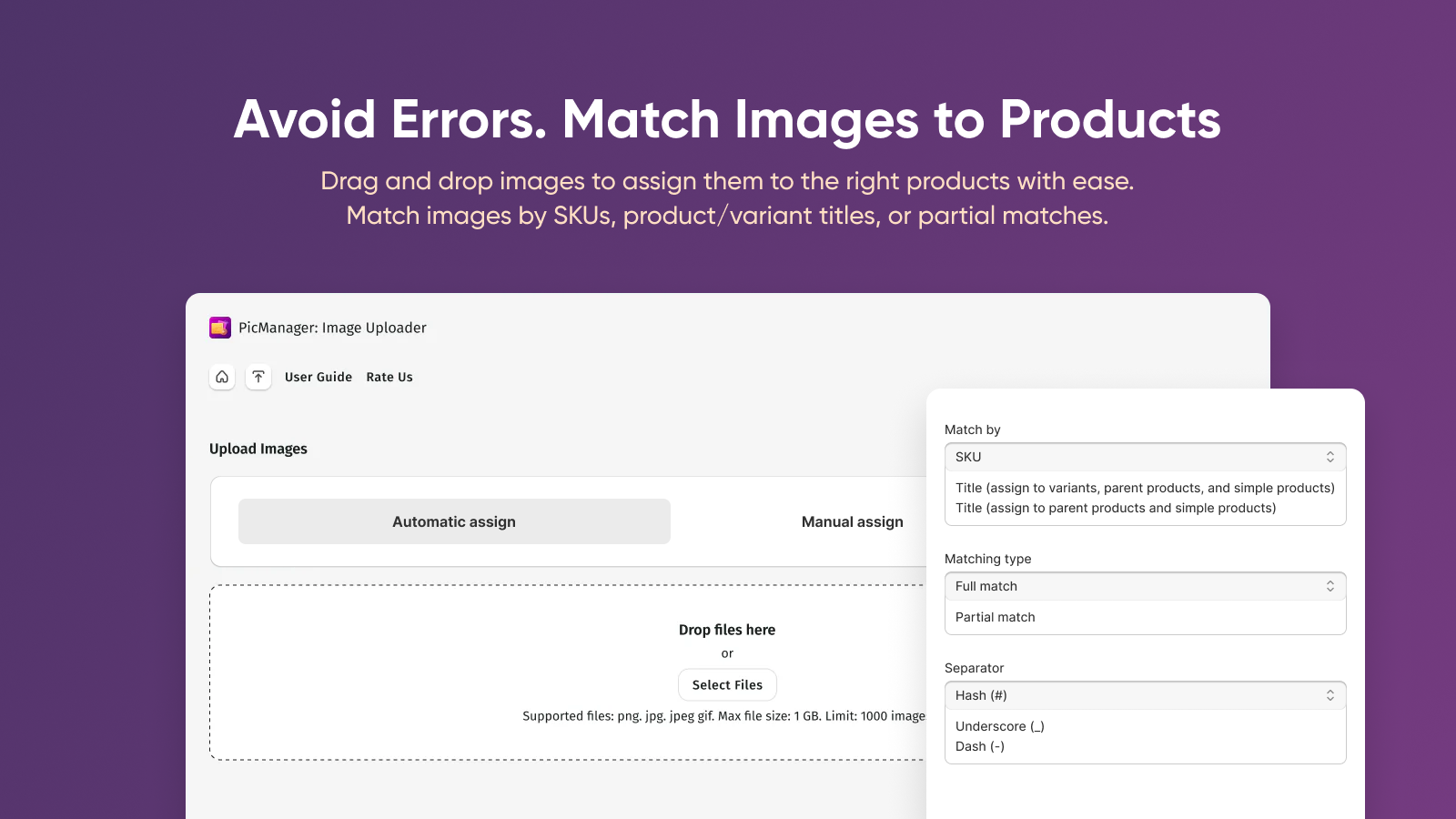Choose Title assign to variants option
This screenshot has height=819, width=1456.
click(x=1145, y=488)
